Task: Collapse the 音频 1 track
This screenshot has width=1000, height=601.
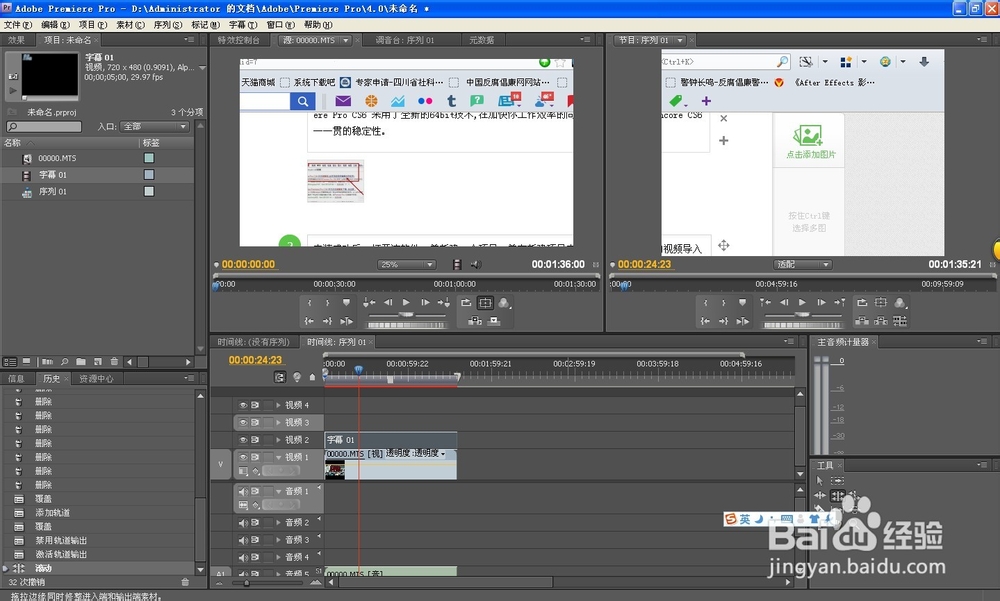Action: coord(279,491)
